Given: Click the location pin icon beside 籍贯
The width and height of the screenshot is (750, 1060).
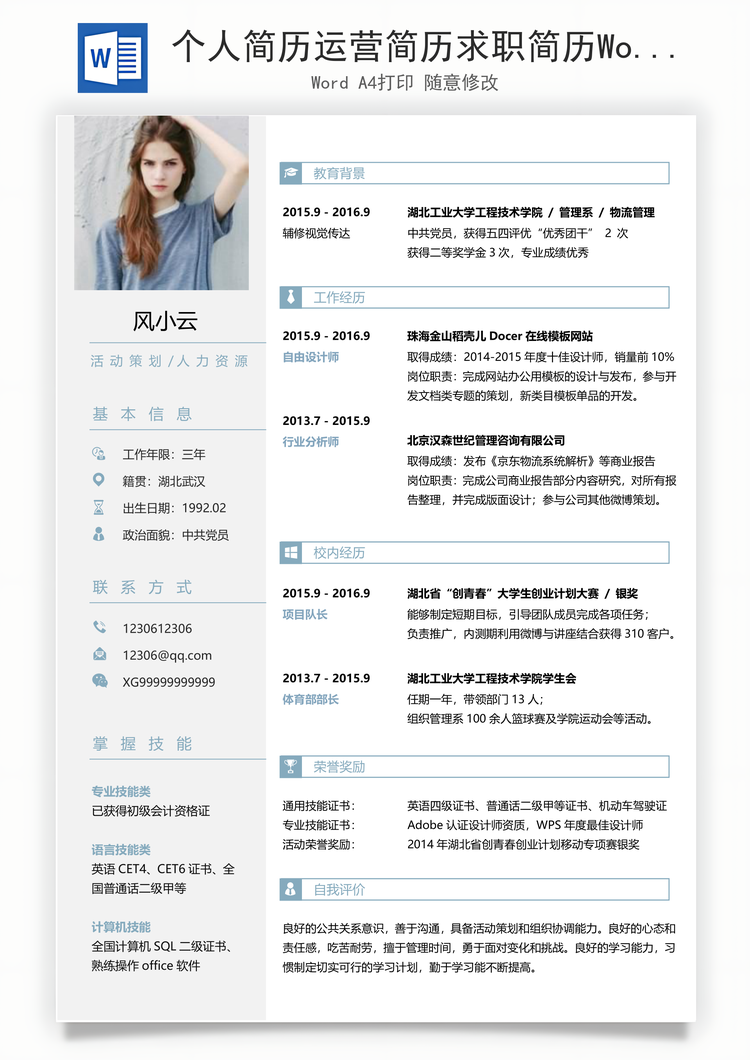Looking at the screenshot, I should [x=99, y=480].
